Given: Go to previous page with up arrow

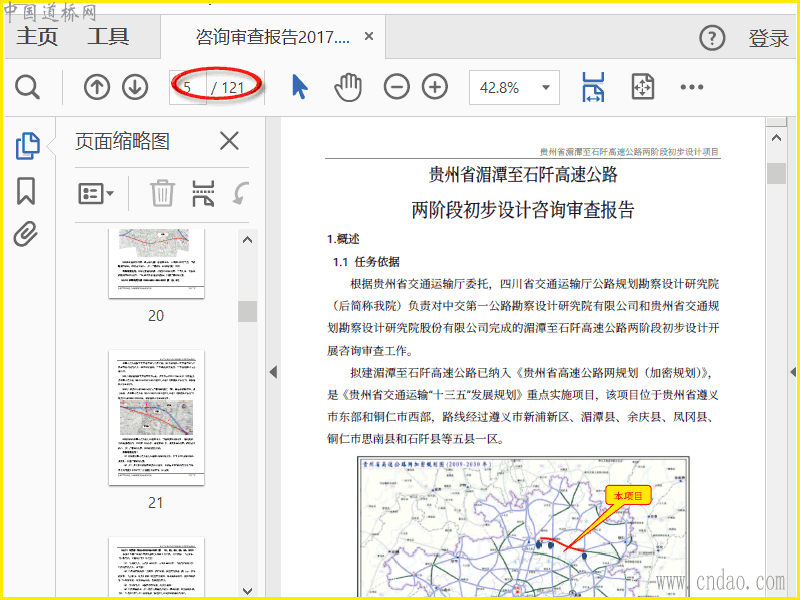Looking at the screenshot, I should (x=97, y=88).
